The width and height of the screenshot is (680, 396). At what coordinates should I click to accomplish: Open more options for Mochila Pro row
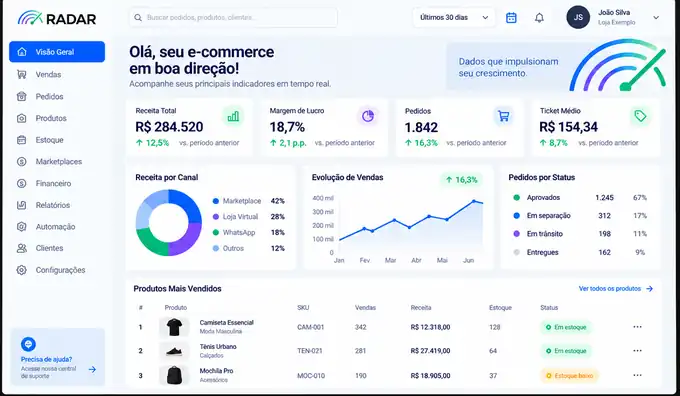(x=637, y=375)
